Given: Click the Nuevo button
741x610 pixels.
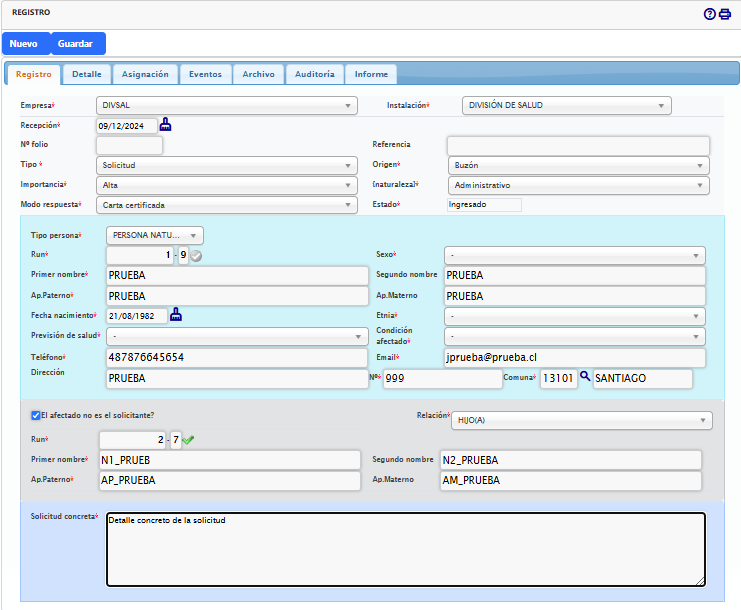Looking at the screenshot, I should (26, 43).
